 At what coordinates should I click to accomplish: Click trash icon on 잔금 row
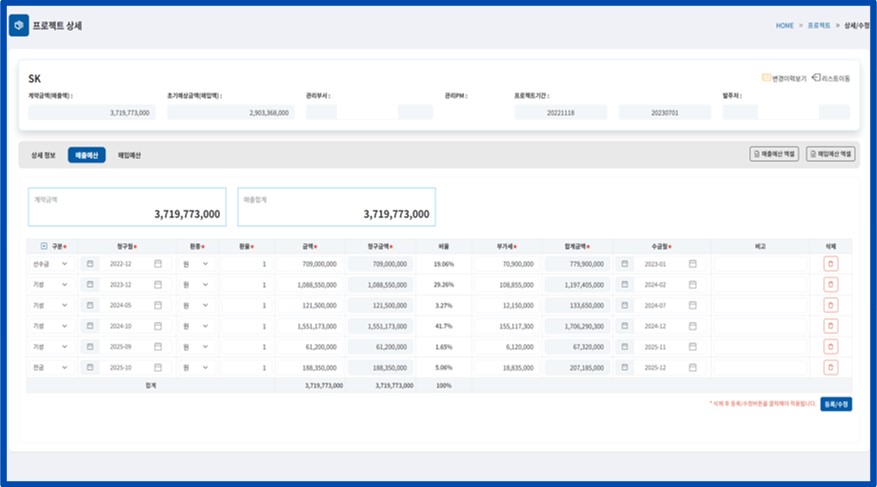(830, 367)
